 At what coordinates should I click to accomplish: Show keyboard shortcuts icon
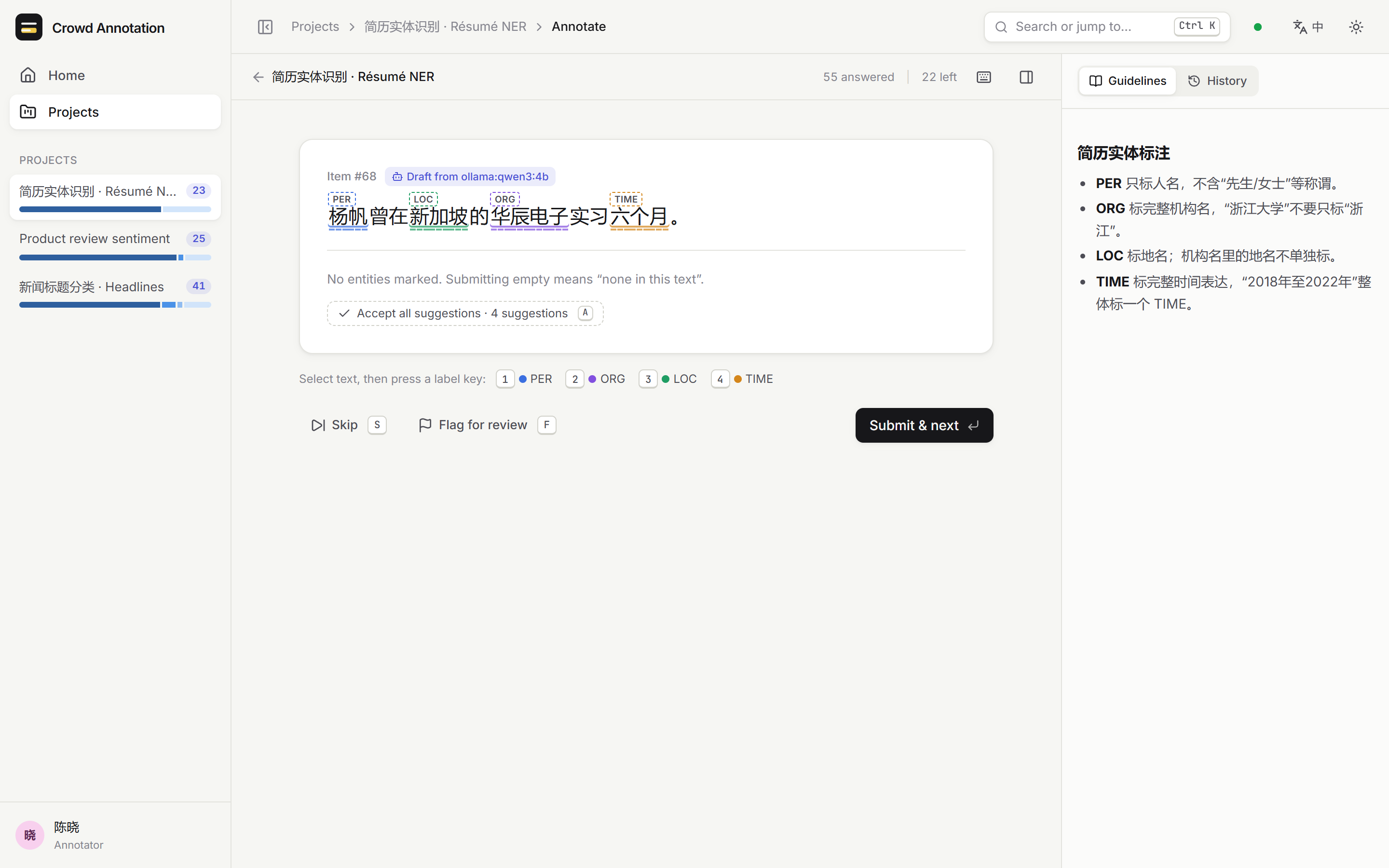984,77
